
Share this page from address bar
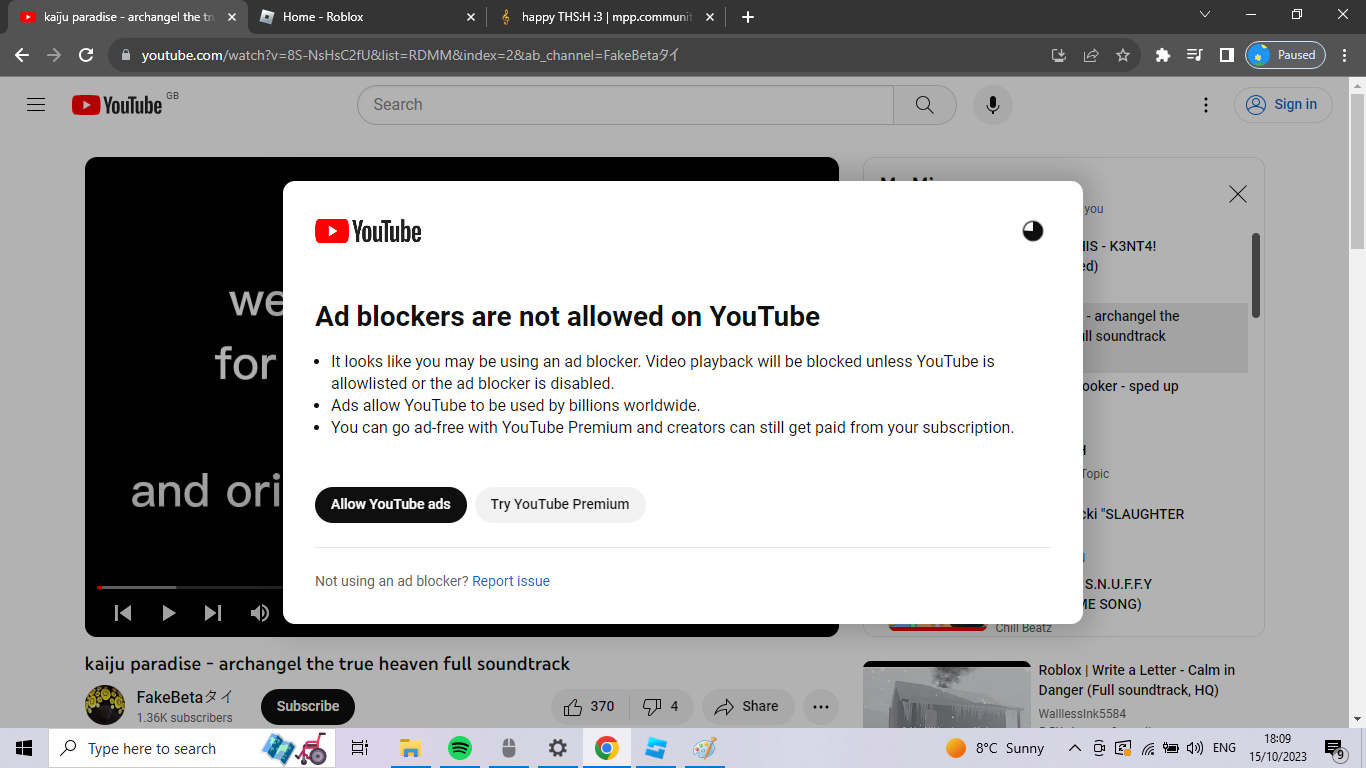tap(1091, 55)
